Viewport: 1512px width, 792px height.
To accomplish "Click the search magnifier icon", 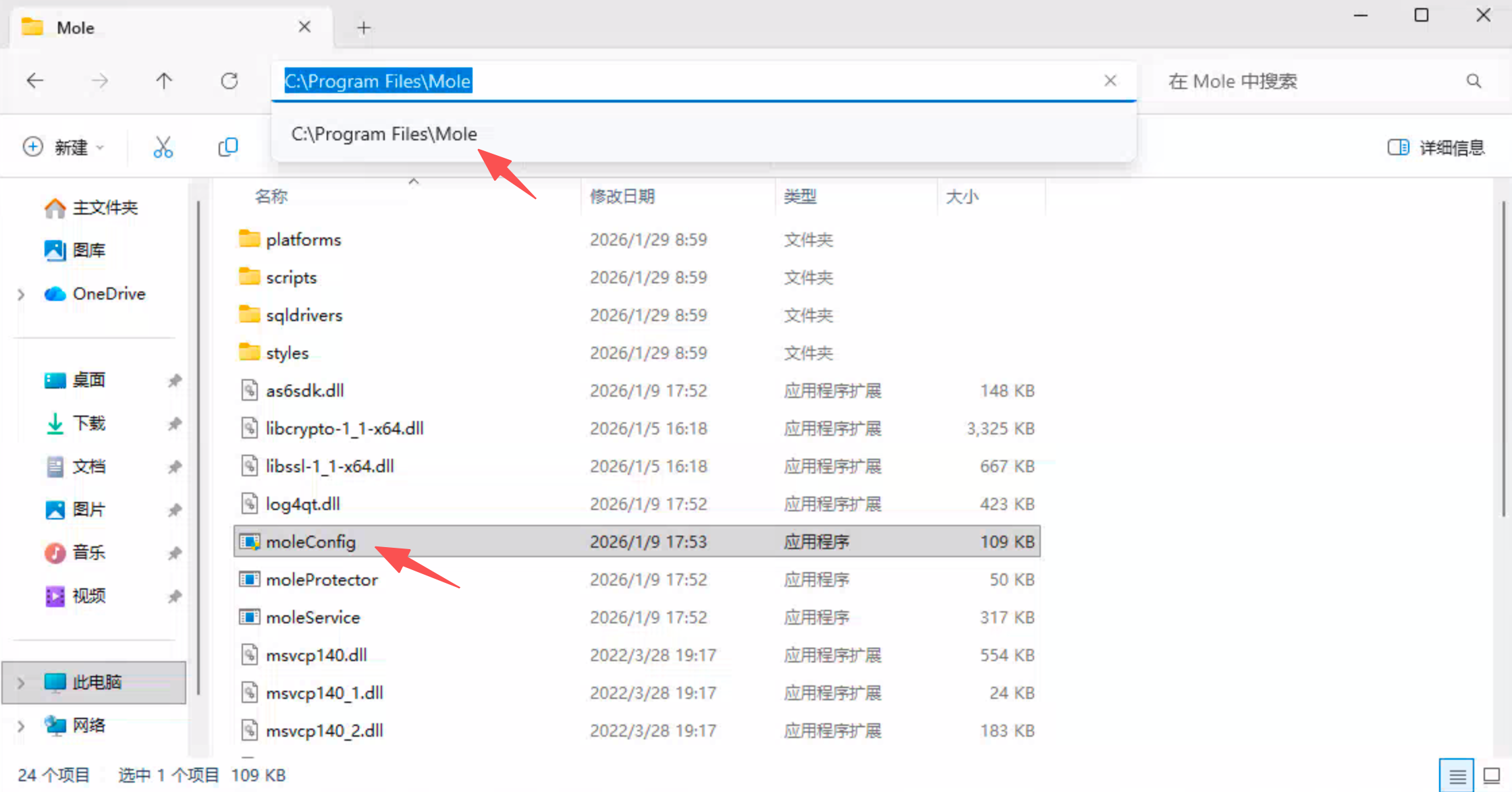I will tap(1474, 81).
